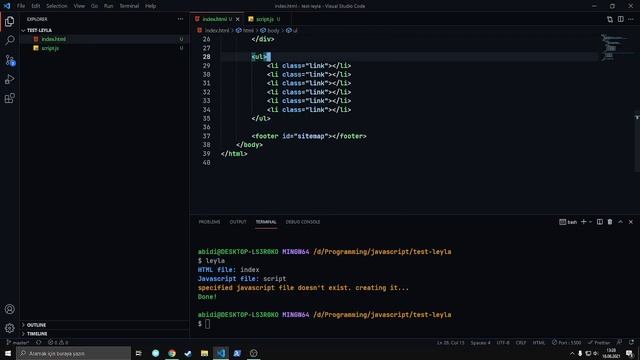Open the Manage gear menu
640x360 pixels.
[9, 327]
